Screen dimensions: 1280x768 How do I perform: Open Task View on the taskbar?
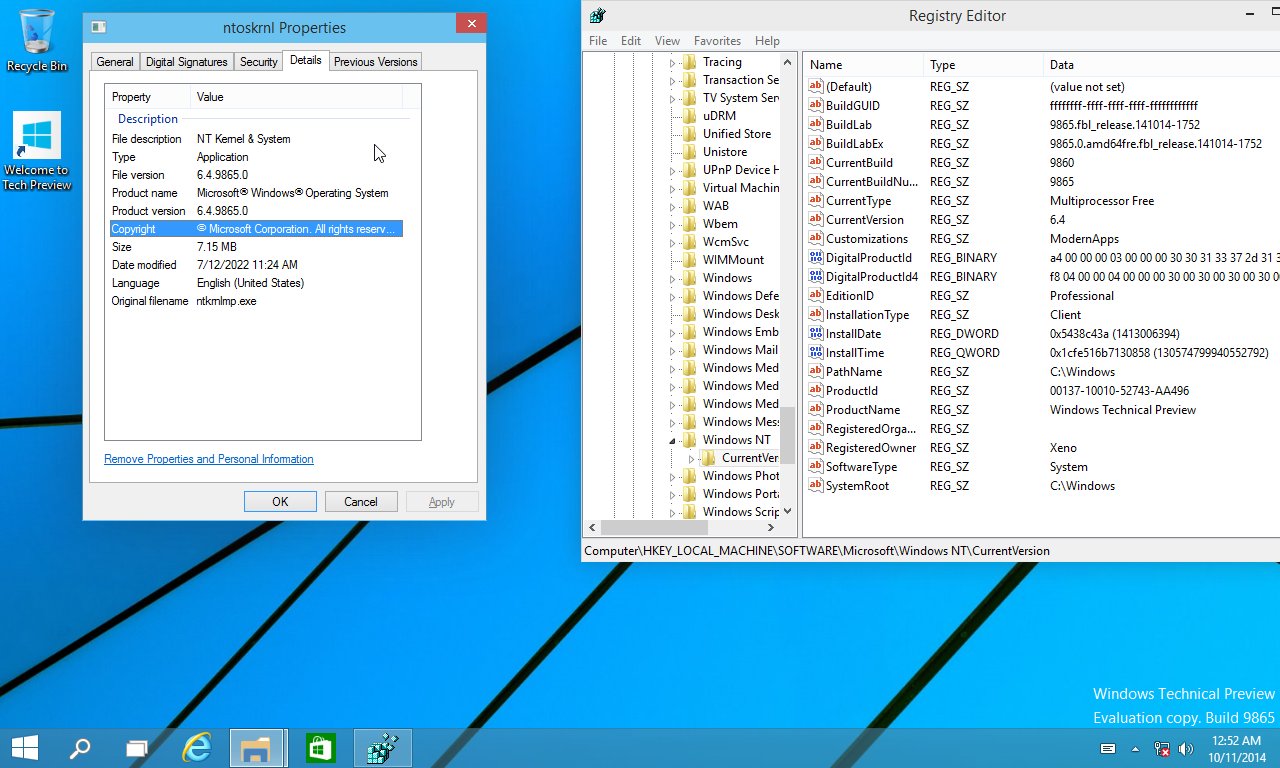tap(137, 748)
